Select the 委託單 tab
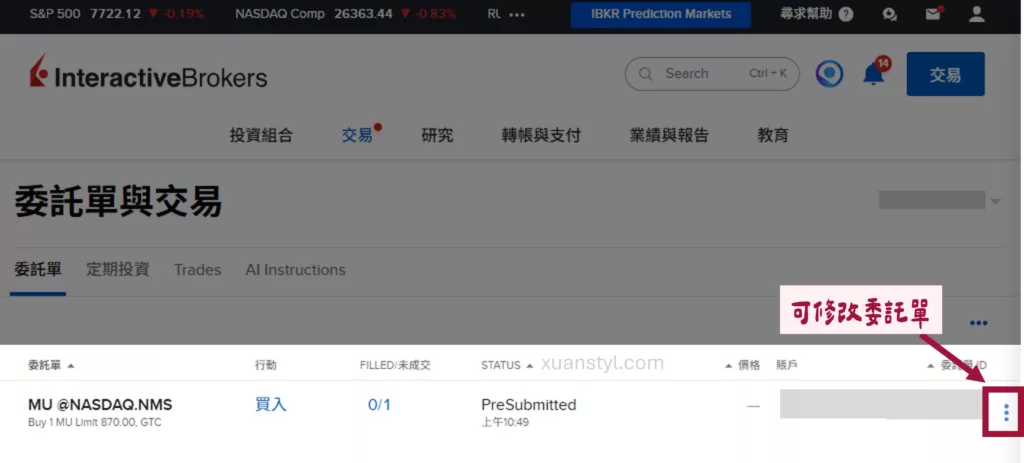Screen dimensions: 1024x463 (38, 269)
